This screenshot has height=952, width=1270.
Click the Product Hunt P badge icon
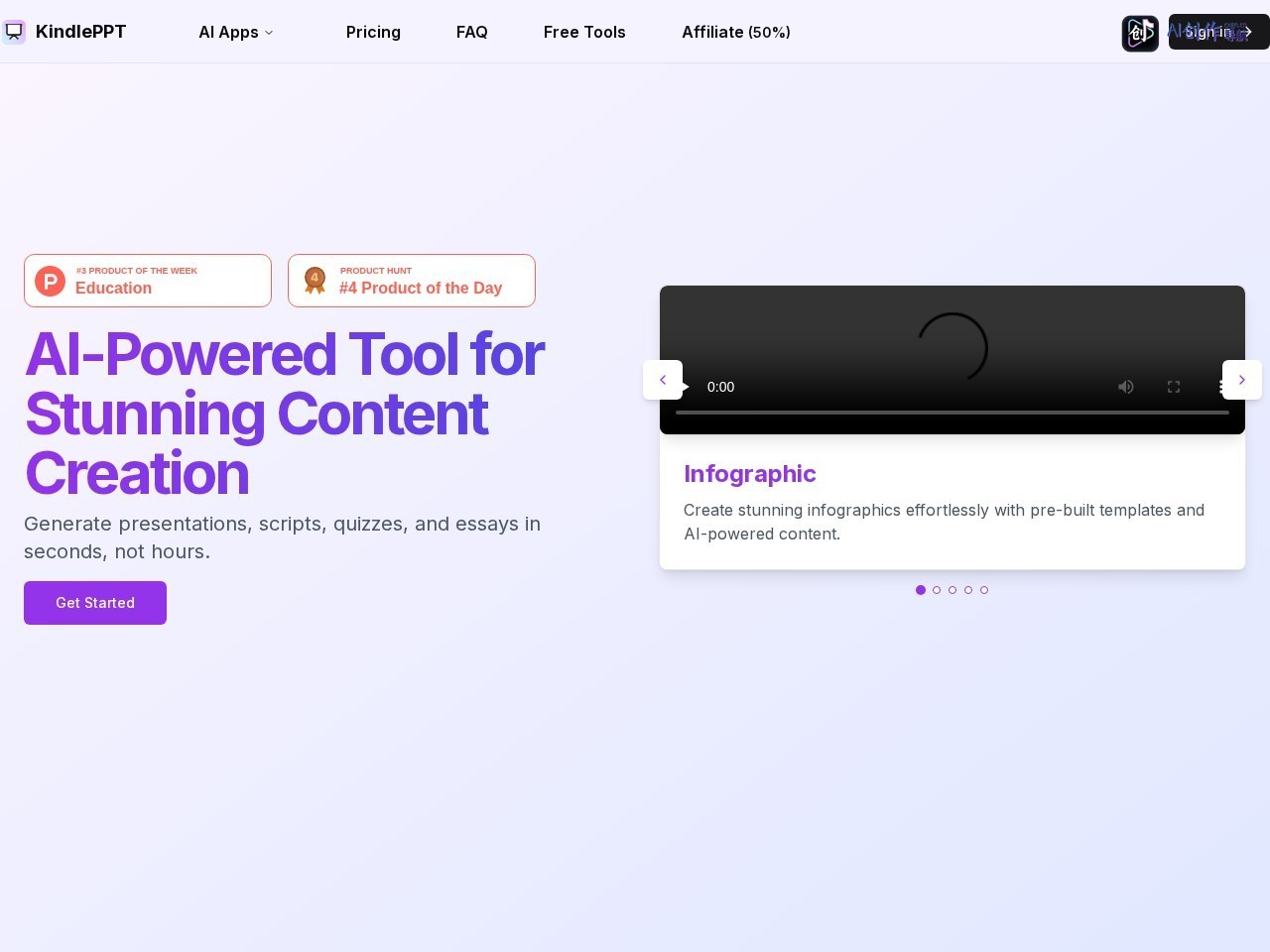(51, 281)
